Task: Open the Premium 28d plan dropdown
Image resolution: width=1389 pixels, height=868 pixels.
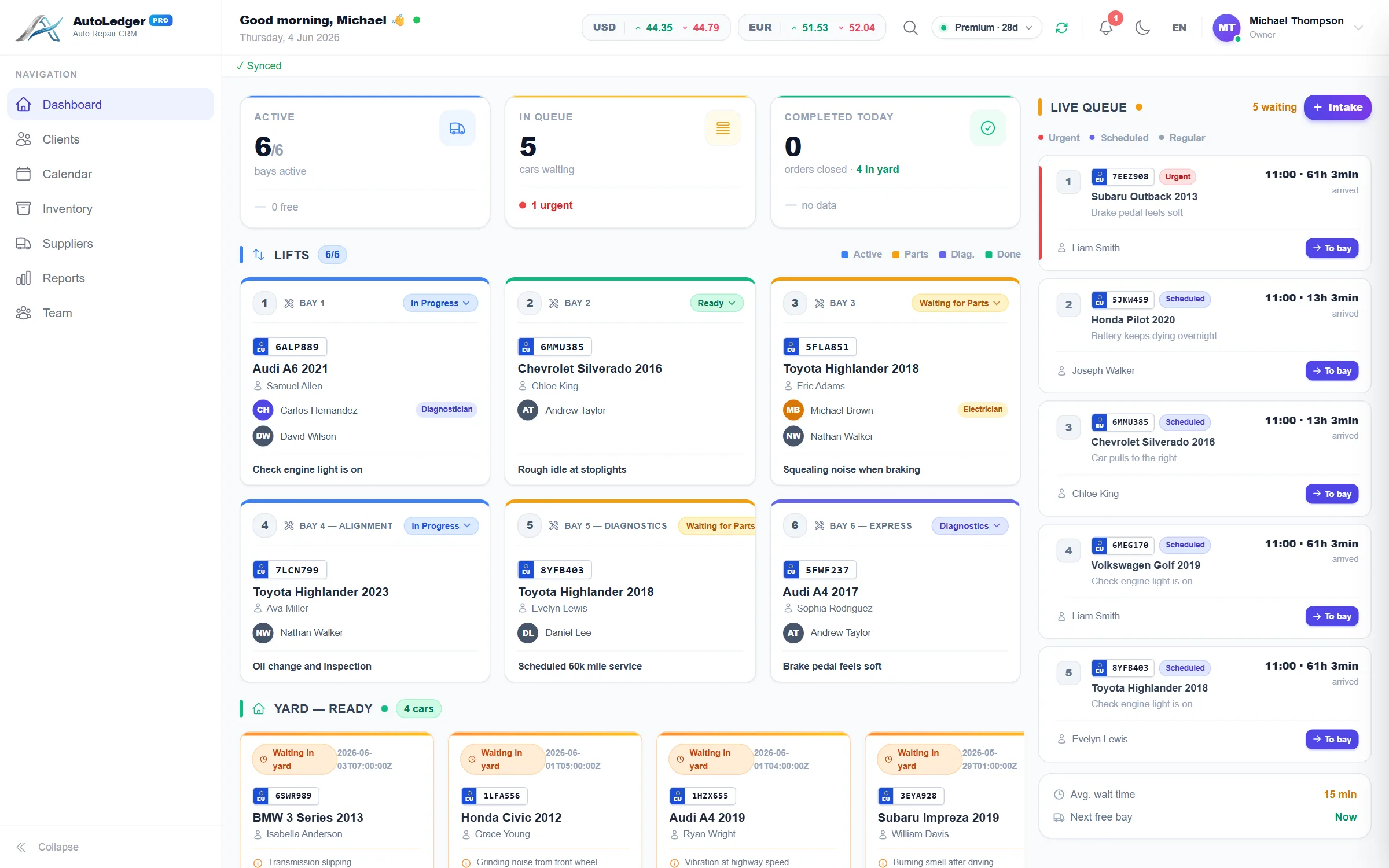Action: [x=987, y=28]
